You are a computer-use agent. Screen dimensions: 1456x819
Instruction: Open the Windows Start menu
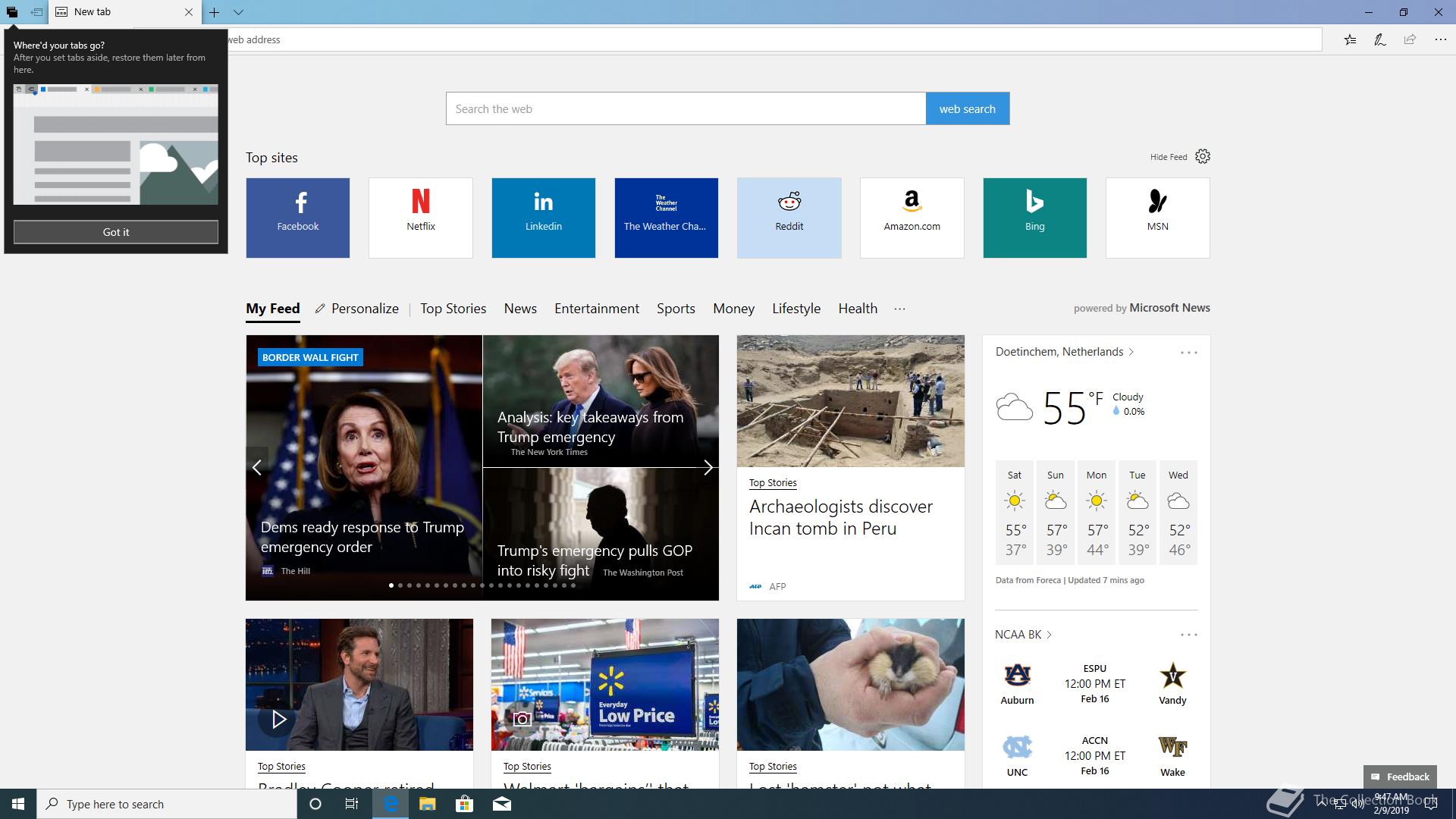tap(18, 804)
